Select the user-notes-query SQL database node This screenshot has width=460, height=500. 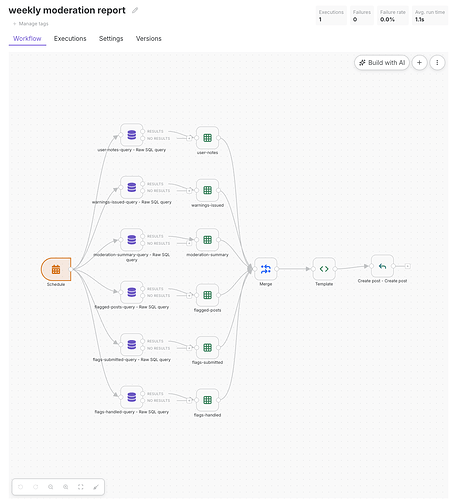point(132,135)
